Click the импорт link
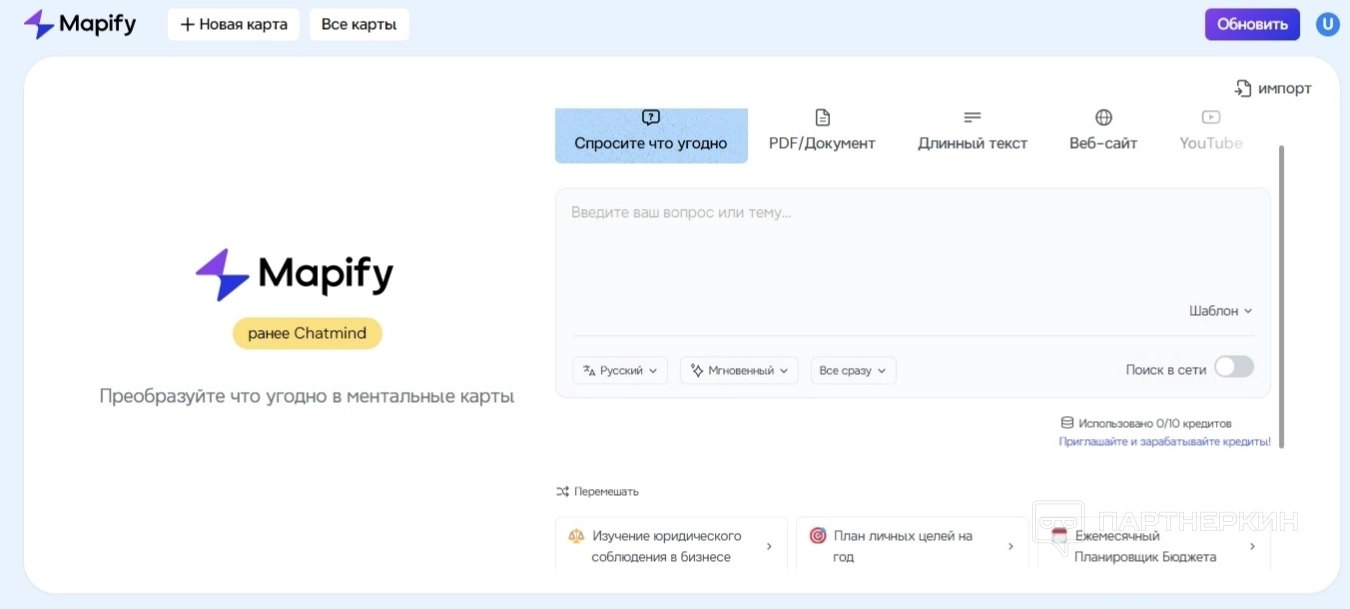This screenshot has height=609, width=1350. click(x=1285, y=88)
